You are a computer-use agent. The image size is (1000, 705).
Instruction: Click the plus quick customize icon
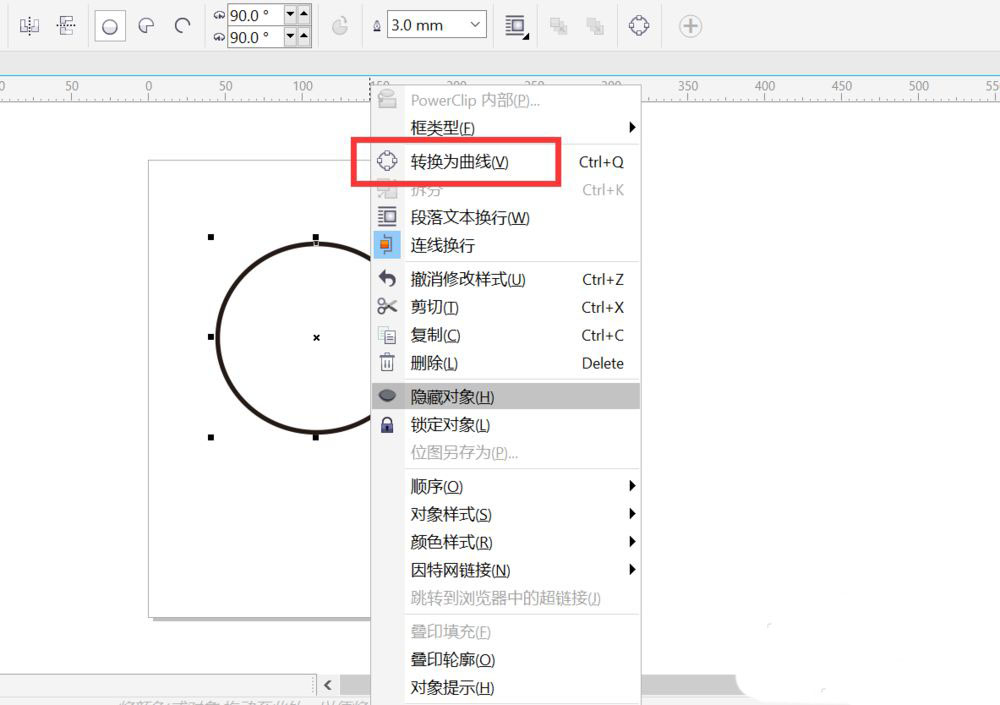tap(690, 26)
